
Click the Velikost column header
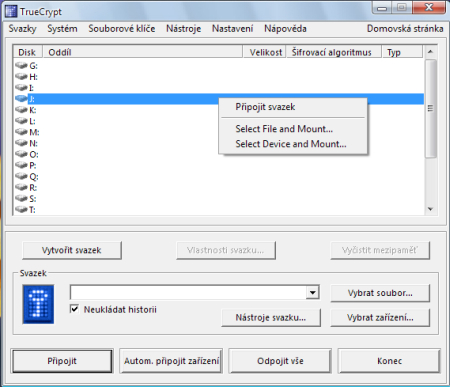264,52
